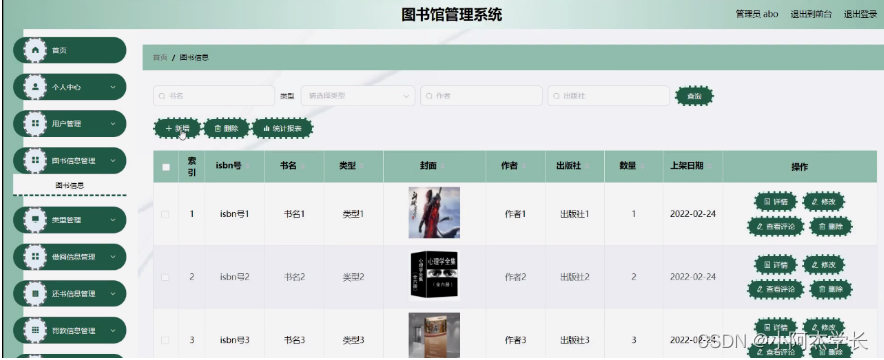Image resolution: width=884 pixels, height=360 pixels.
Task: Click 修改 for row 书名2
Action: [824, 264]
